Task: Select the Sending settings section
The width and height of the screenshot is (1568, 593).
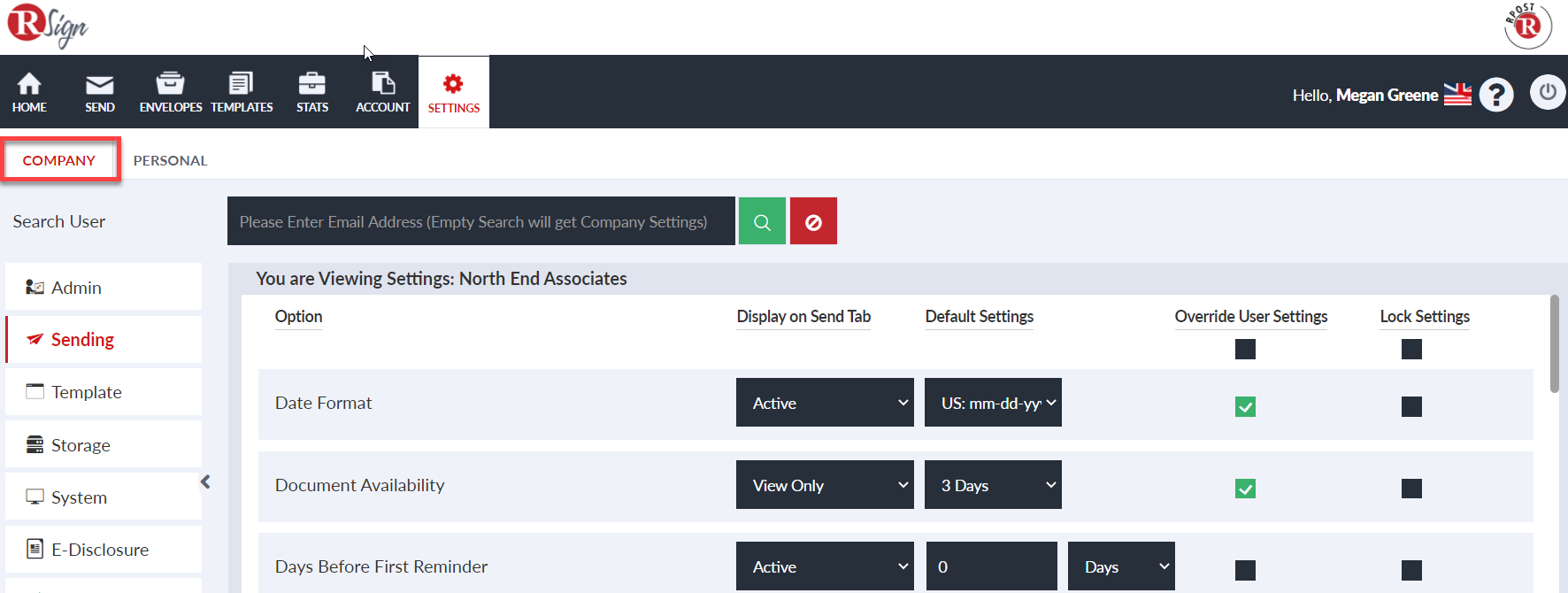Action: click(104, 339)
